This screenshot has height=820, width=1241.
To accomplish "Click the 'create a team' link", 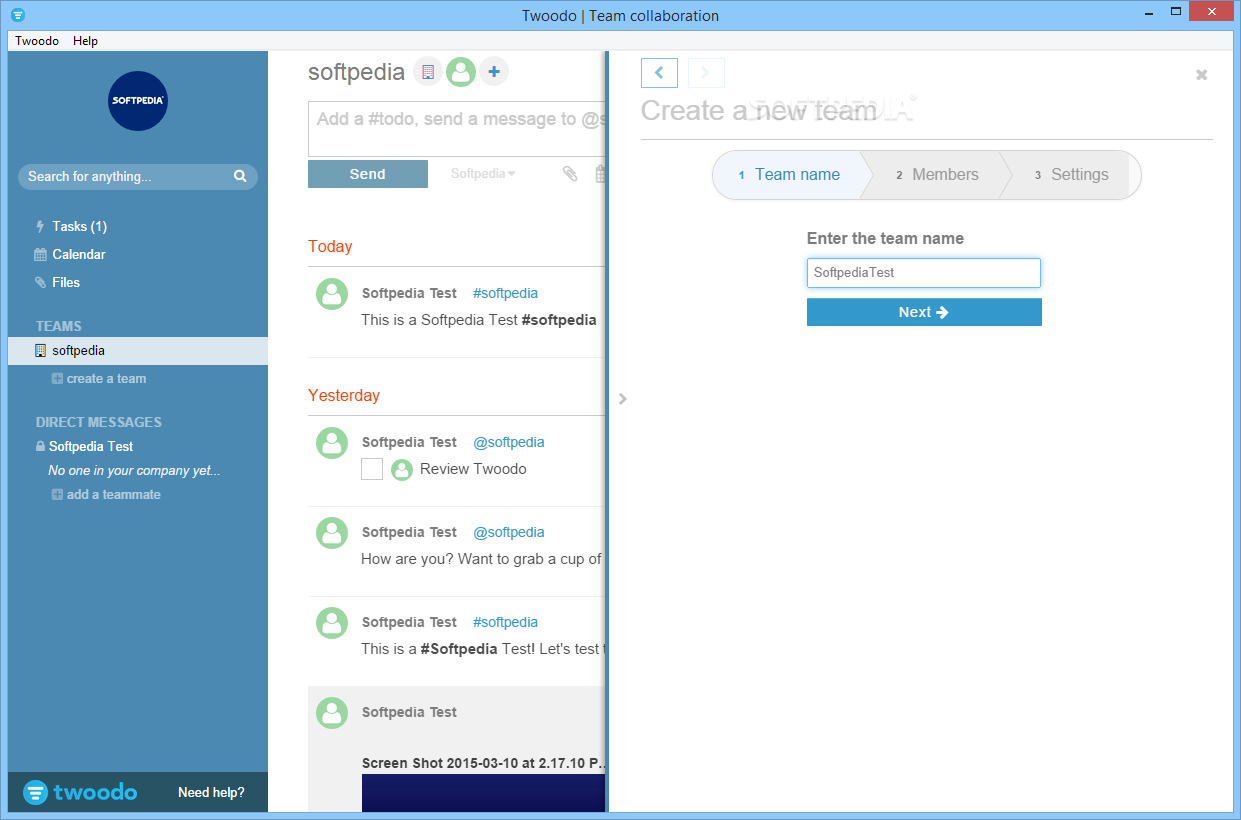I will coord(99,379).
